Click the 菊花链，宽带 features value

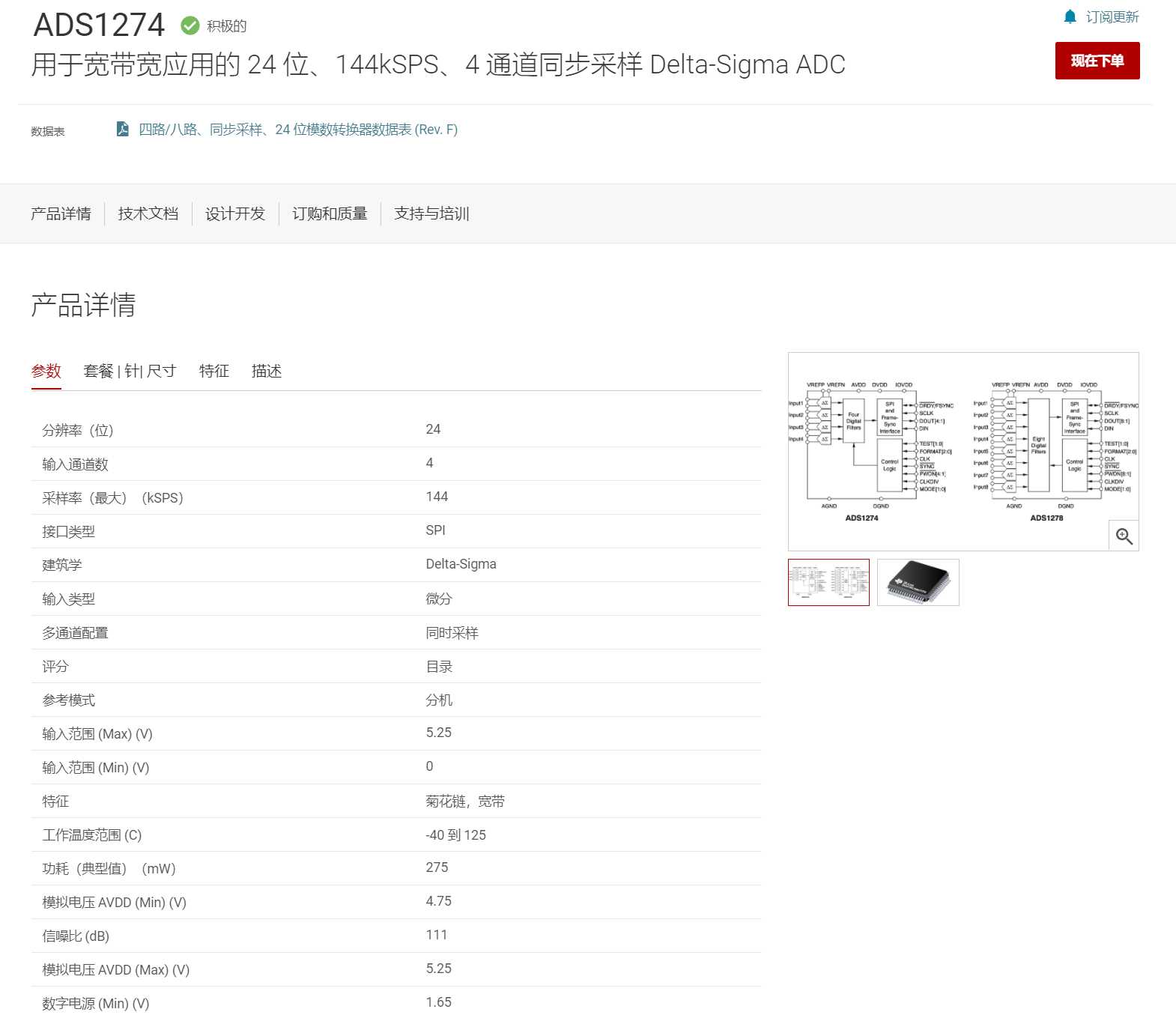tap(465, 802)
